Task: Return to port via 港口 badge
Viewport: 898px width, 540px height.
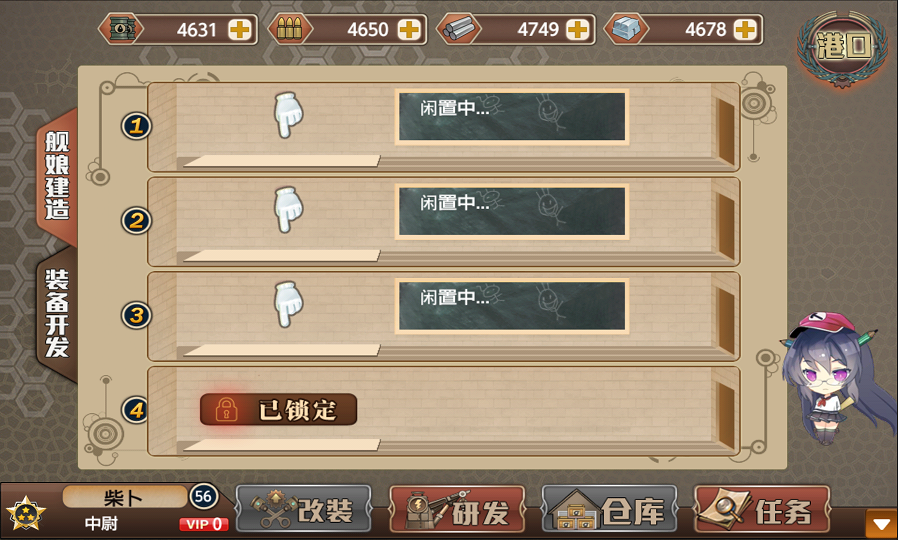Action: tap(842, 46)
